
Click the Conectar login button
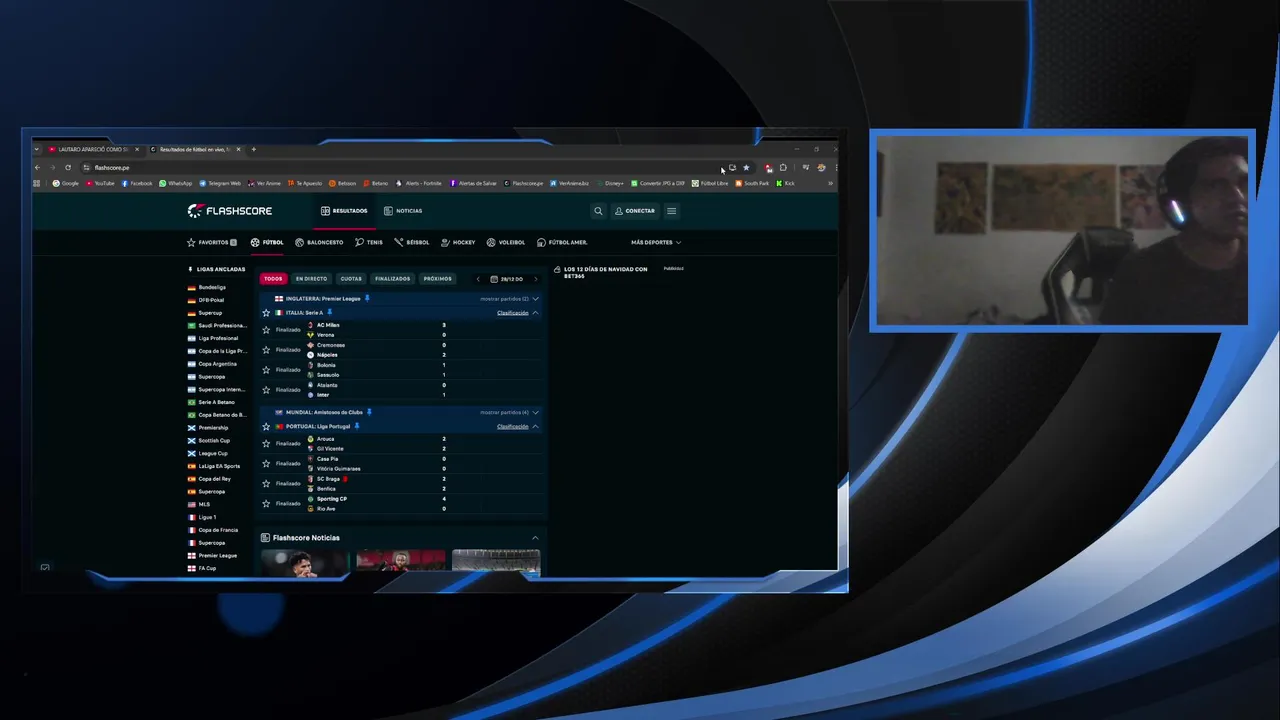pos(635,211)
